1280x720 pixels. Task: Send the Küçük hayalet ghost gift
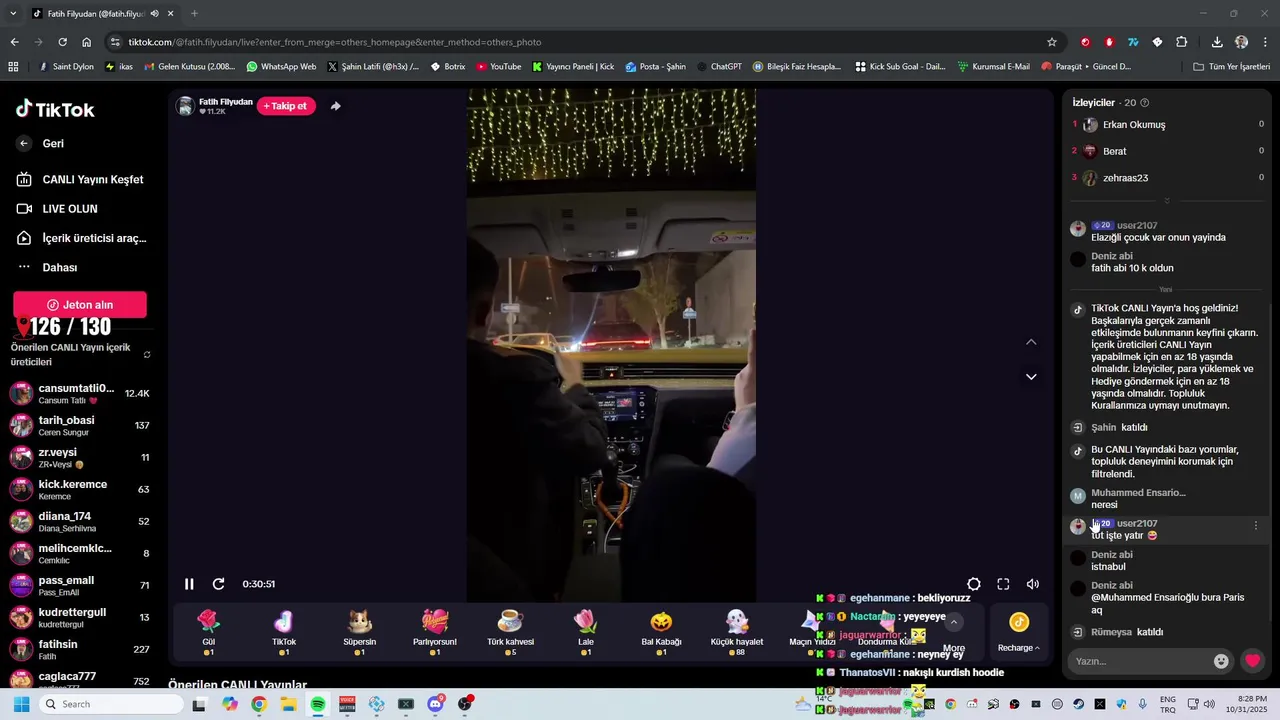[737, 632]
